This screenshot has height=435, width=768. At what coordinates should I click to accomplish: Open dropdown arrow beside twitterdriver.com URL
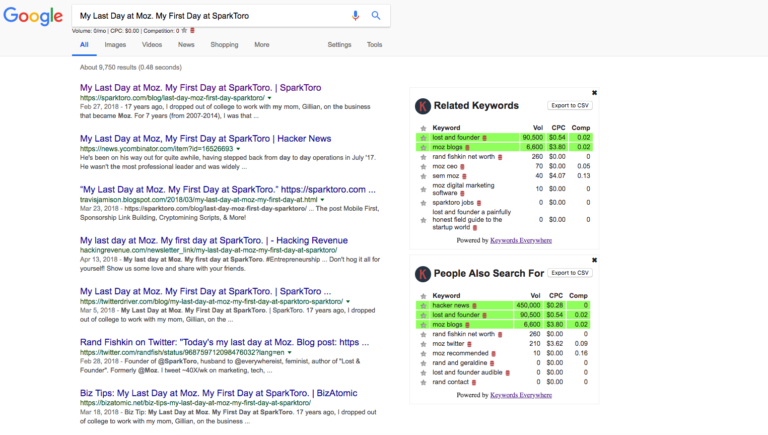348,302
